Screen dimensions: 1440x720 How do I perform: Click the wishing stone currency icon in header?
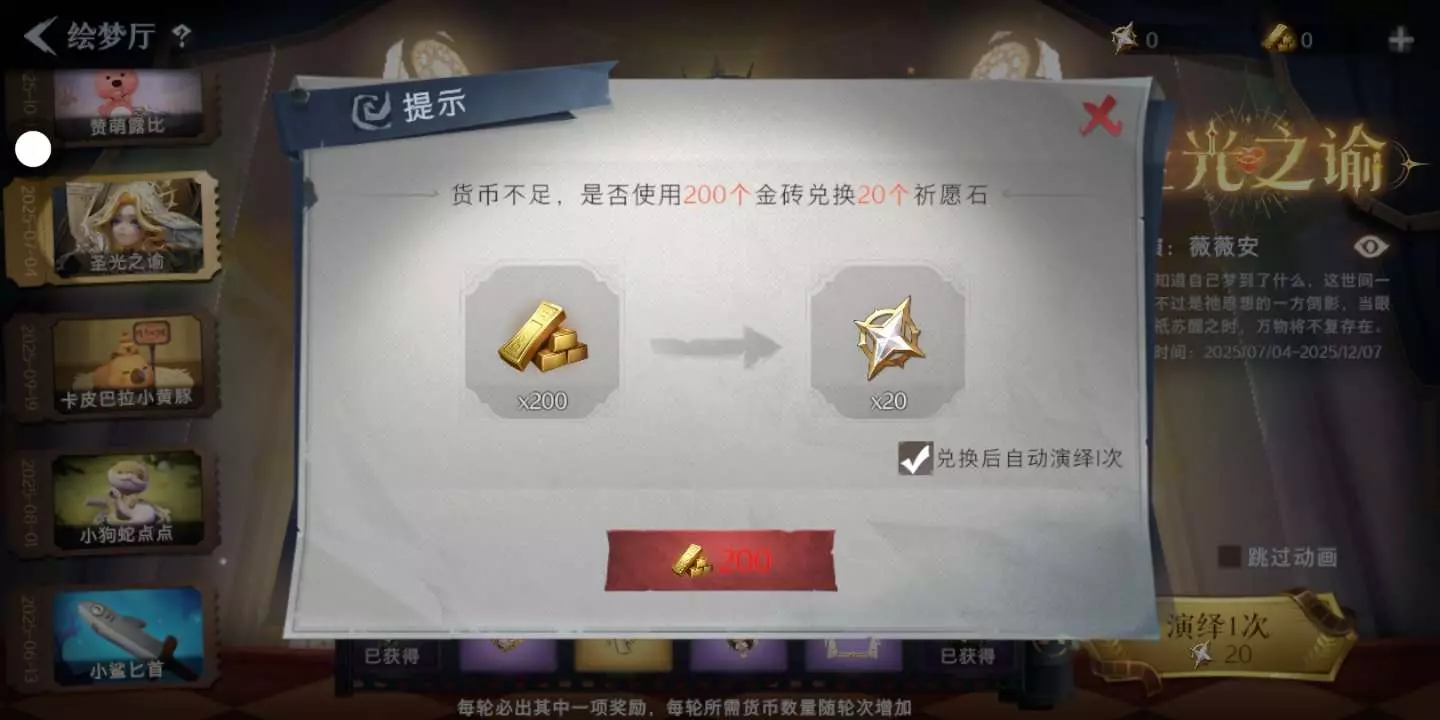(x=1124, y=38)
